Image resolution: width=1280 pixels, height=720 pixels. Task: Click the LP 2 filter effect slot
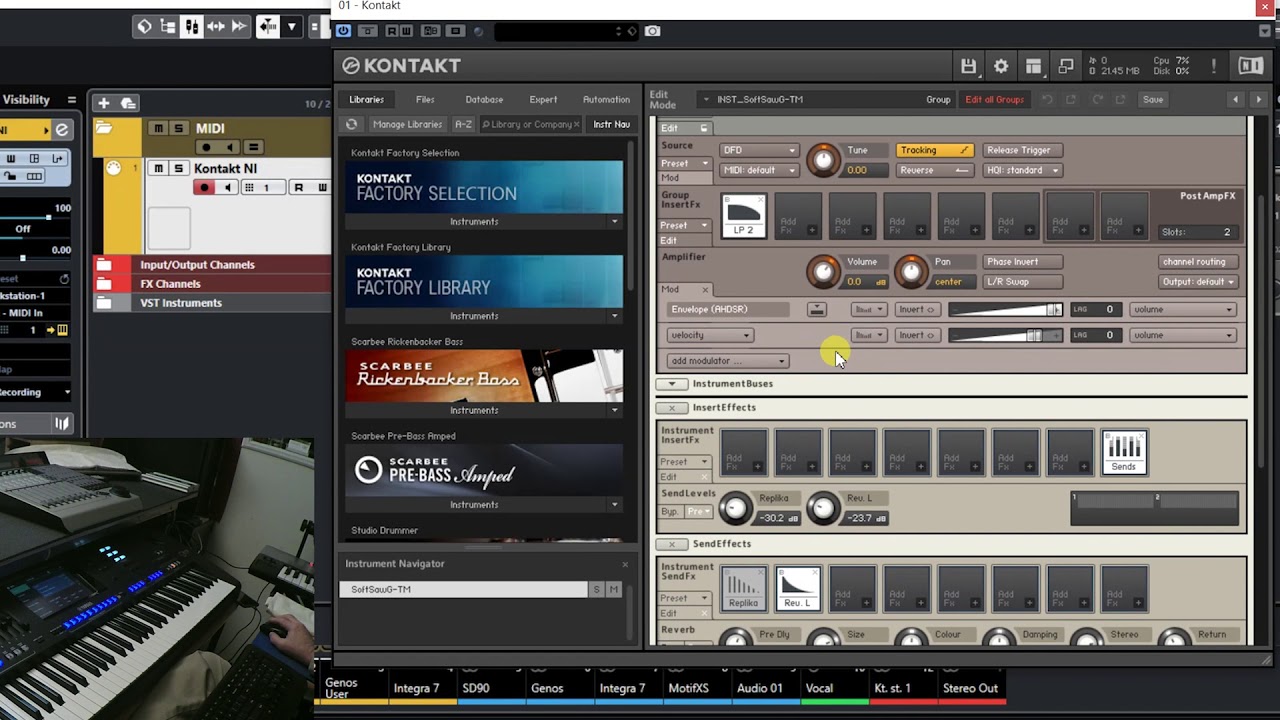(743, 216)
